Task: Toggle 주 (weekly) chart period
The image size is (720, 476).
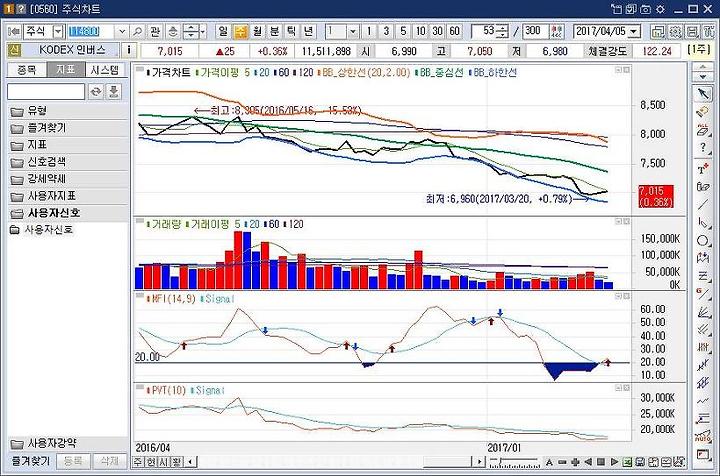Action: (x=240, y=31)
